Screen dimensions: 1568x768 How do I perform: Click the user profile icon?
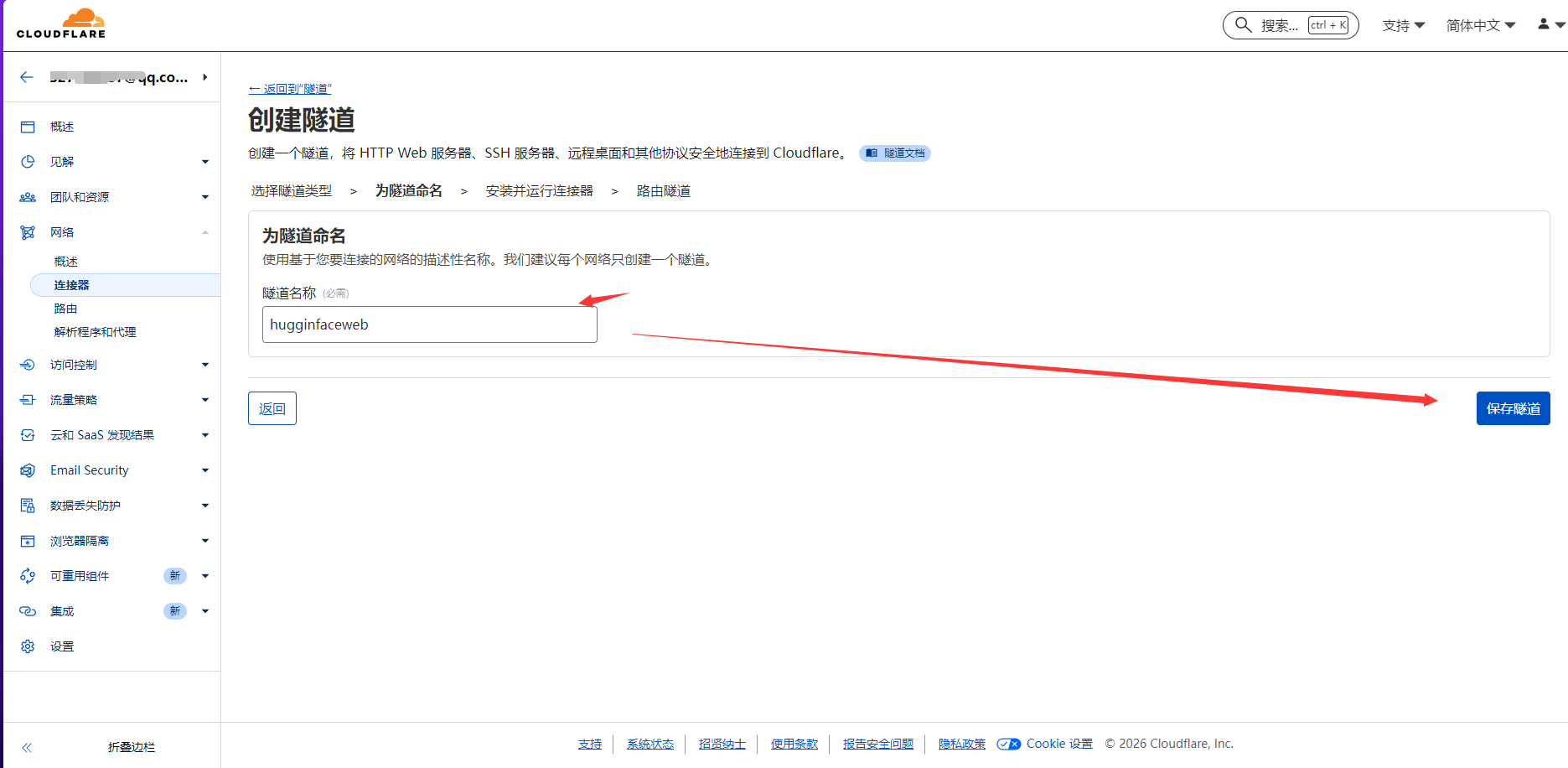(x=1543, y=24)
